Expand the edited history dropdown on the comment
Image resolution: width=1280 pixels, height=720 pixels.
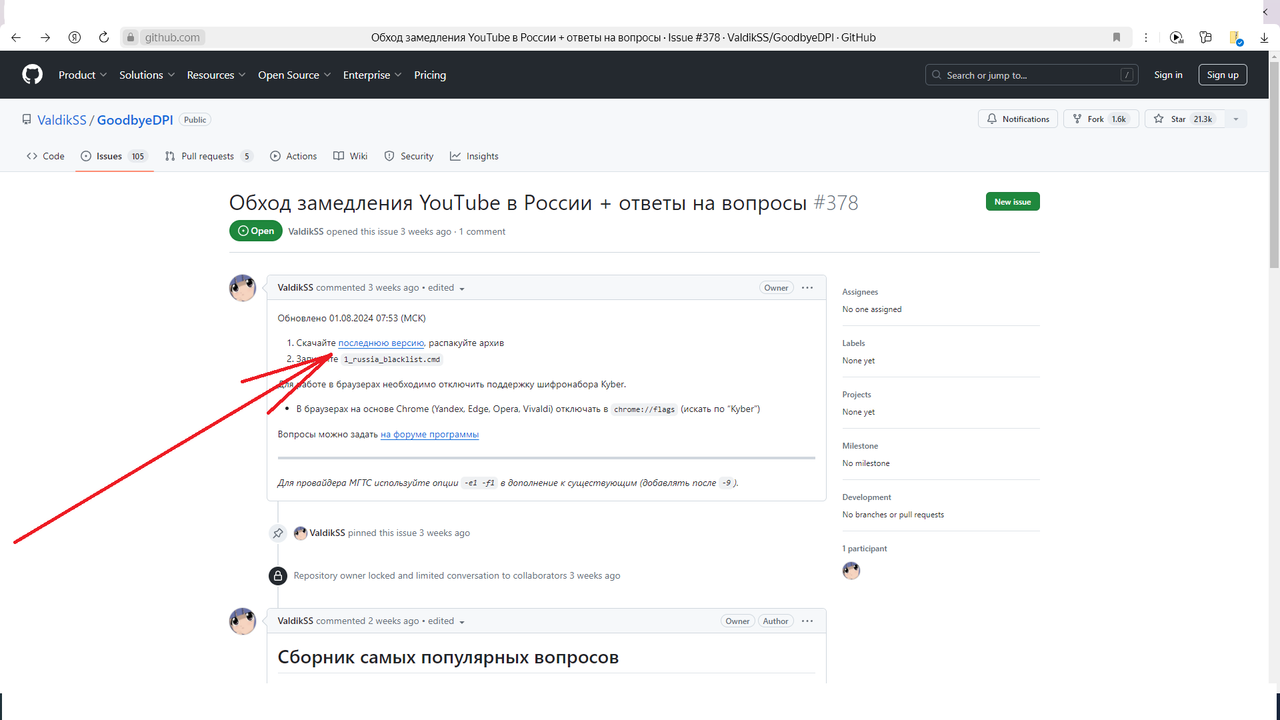(x=460, y=287)
